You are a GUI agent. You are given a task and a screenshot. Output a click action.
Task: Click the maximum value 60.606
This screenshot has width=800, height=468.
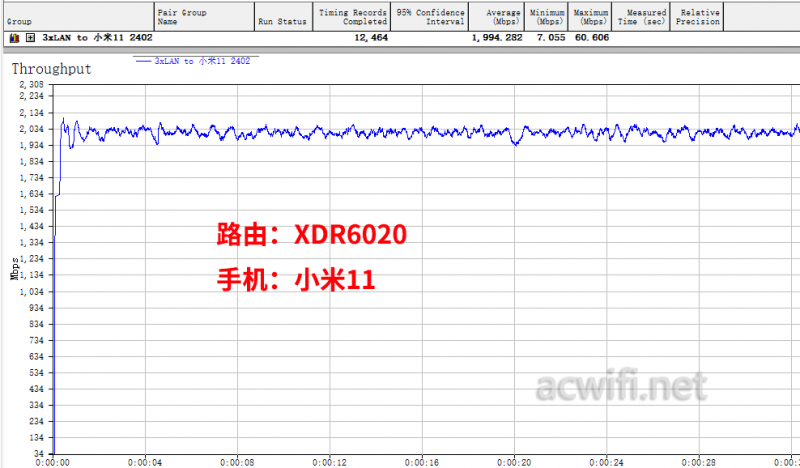click(592, 38)
